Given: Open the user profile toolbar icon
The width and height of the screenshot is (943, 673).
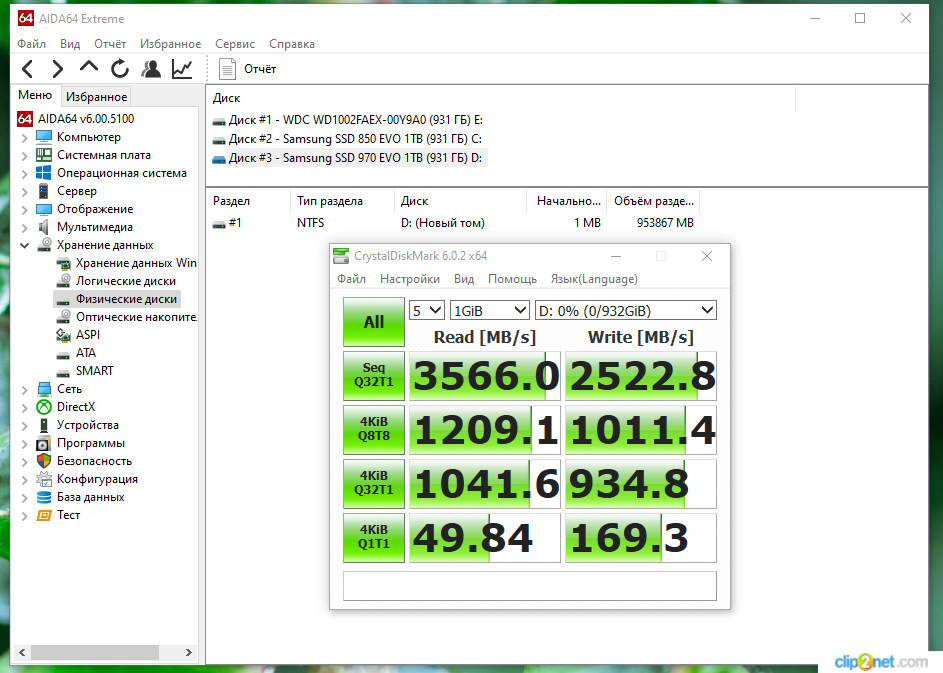Looking at the screenshot, I should coord(151,69).
